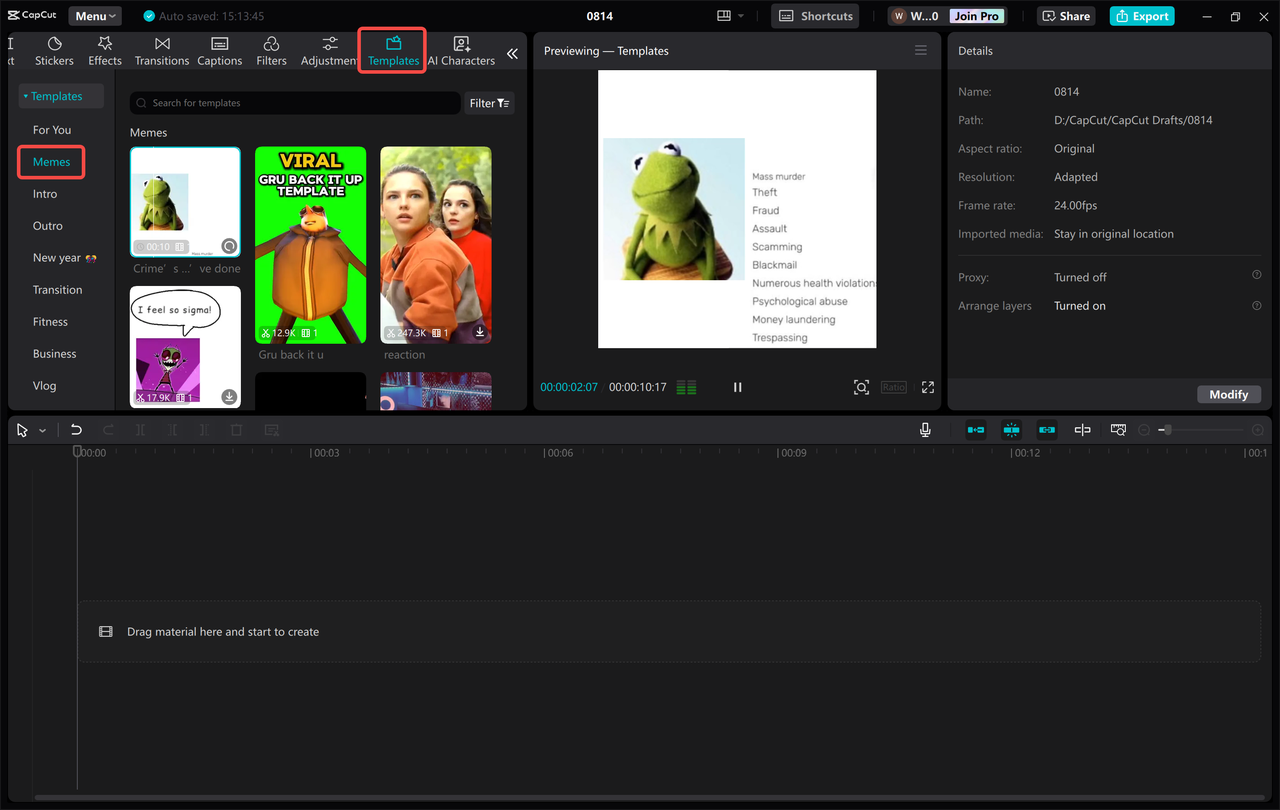Open the Filter dropdown for templates
The height and width of the screenshot is (810, 1280).
489,102
